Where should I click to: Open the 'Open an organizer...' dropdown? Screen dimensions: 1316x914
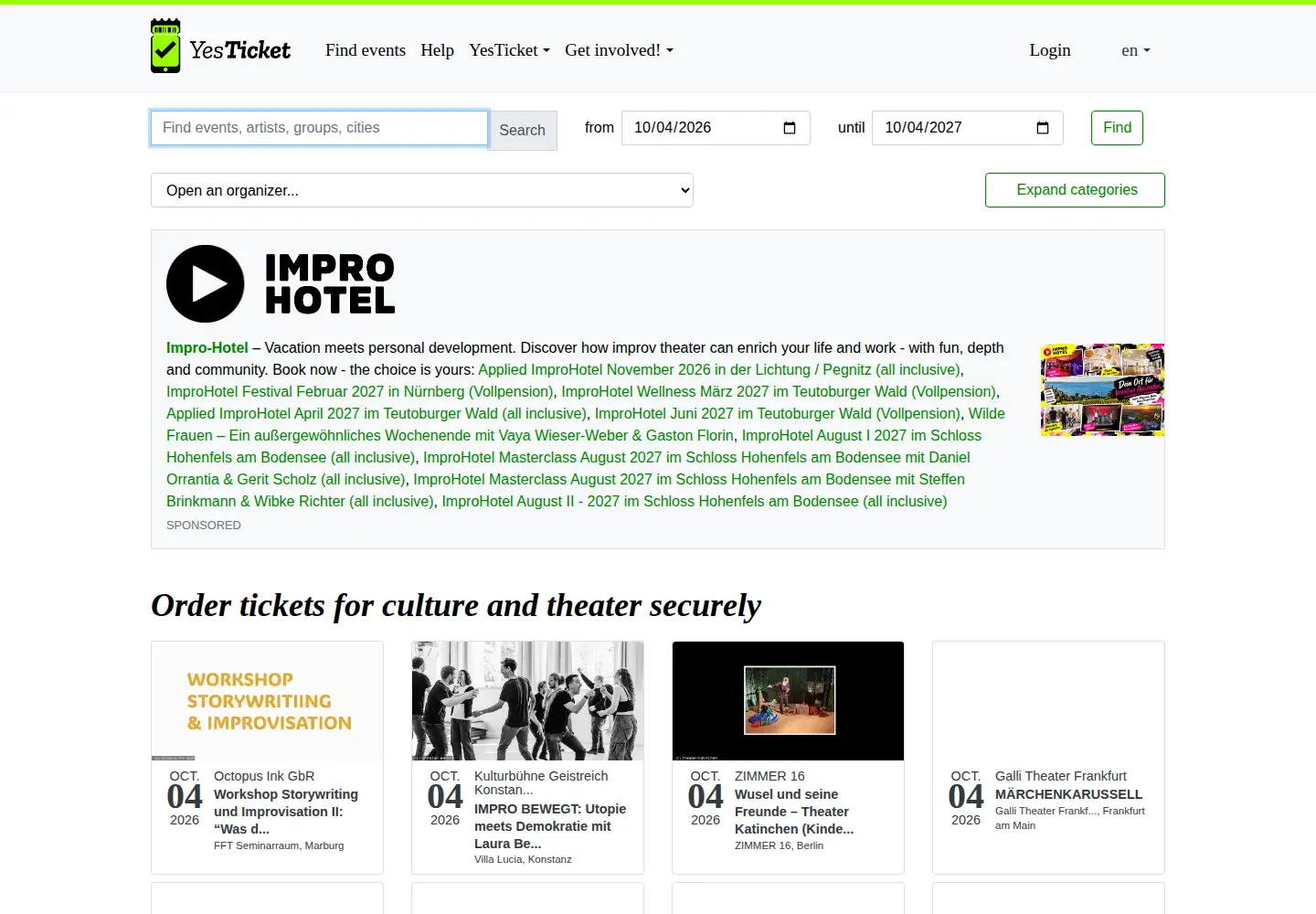click(x=422, y=190)
